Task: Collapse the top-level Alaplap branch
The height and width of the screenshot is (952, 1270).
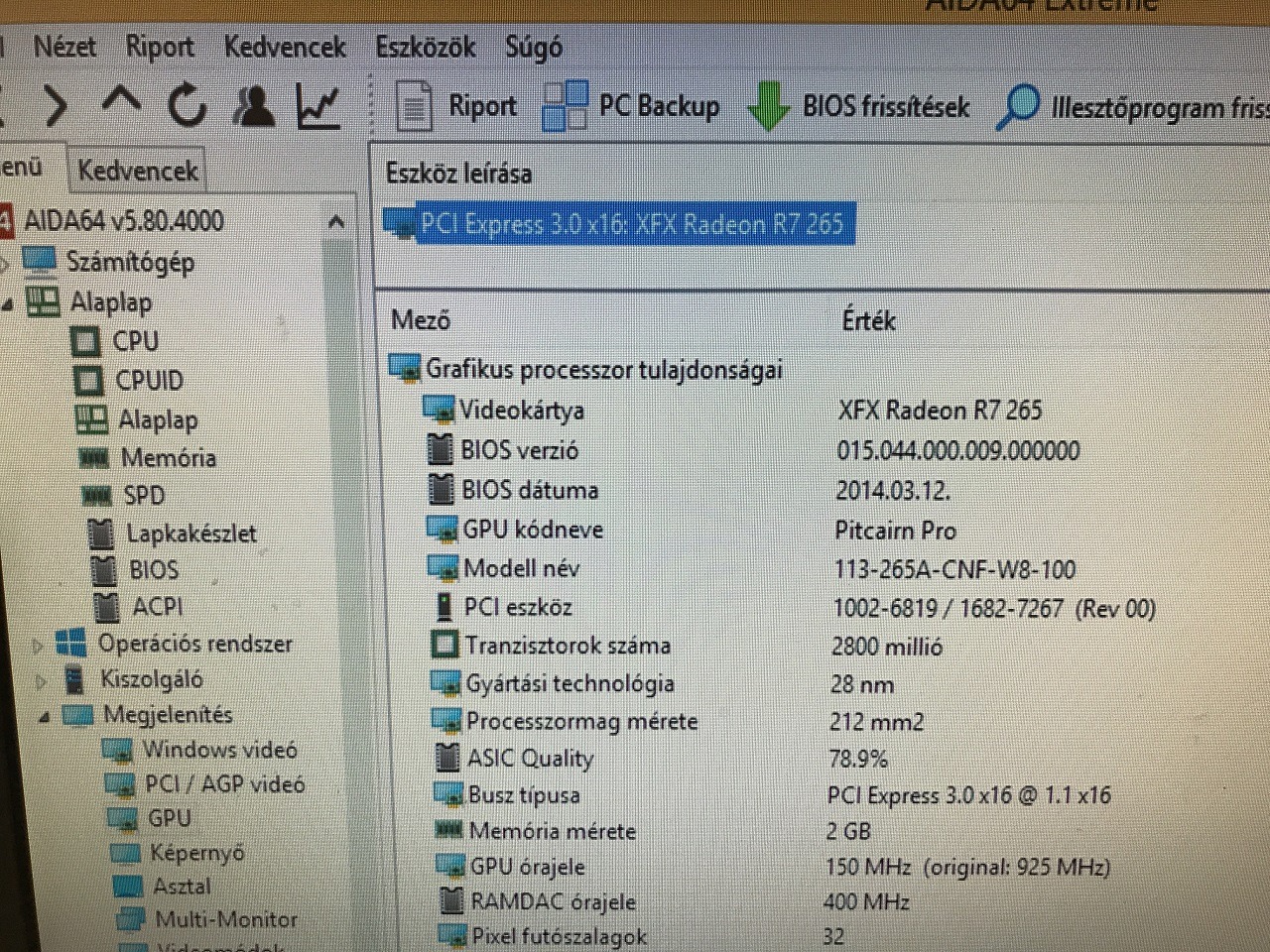Action: click(x=8, y=304)
